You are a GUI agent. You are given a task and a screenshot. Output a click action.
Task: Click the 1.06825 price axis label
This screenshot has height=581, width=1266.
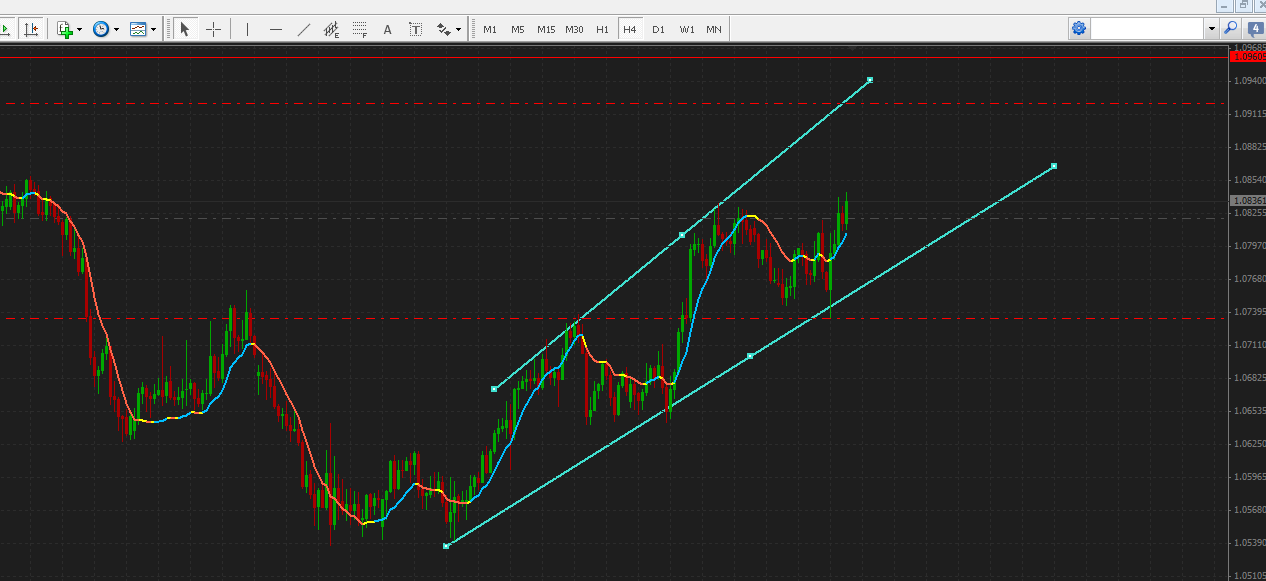(1249, 377)
